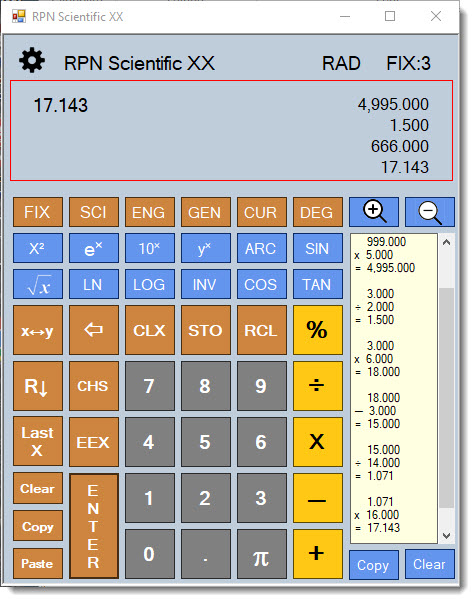Click the blue Clear button under tape
The height and width of the screenshot is (602, 475).
(430, 564)
